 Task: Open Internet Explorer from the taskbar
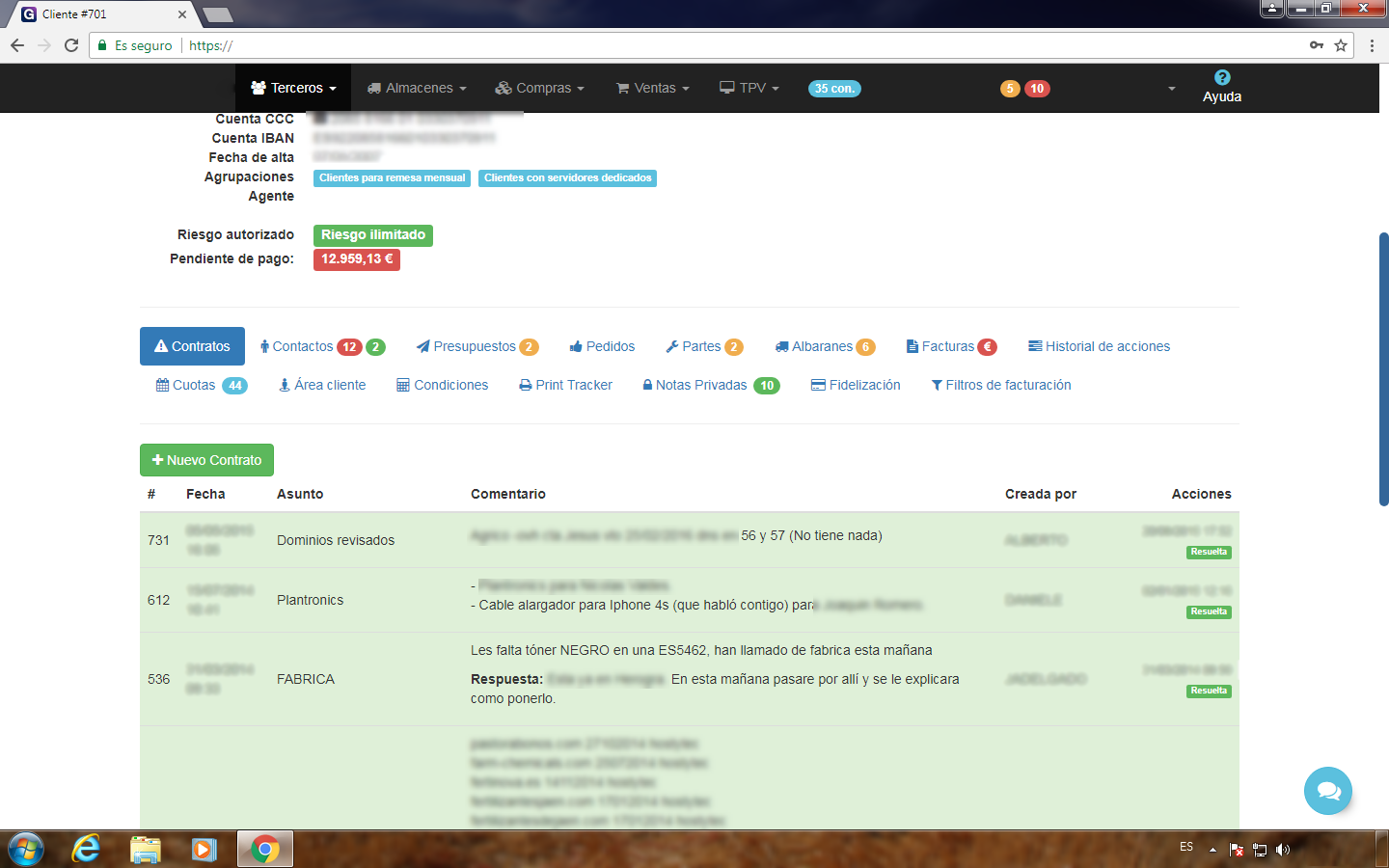[86, 849]
